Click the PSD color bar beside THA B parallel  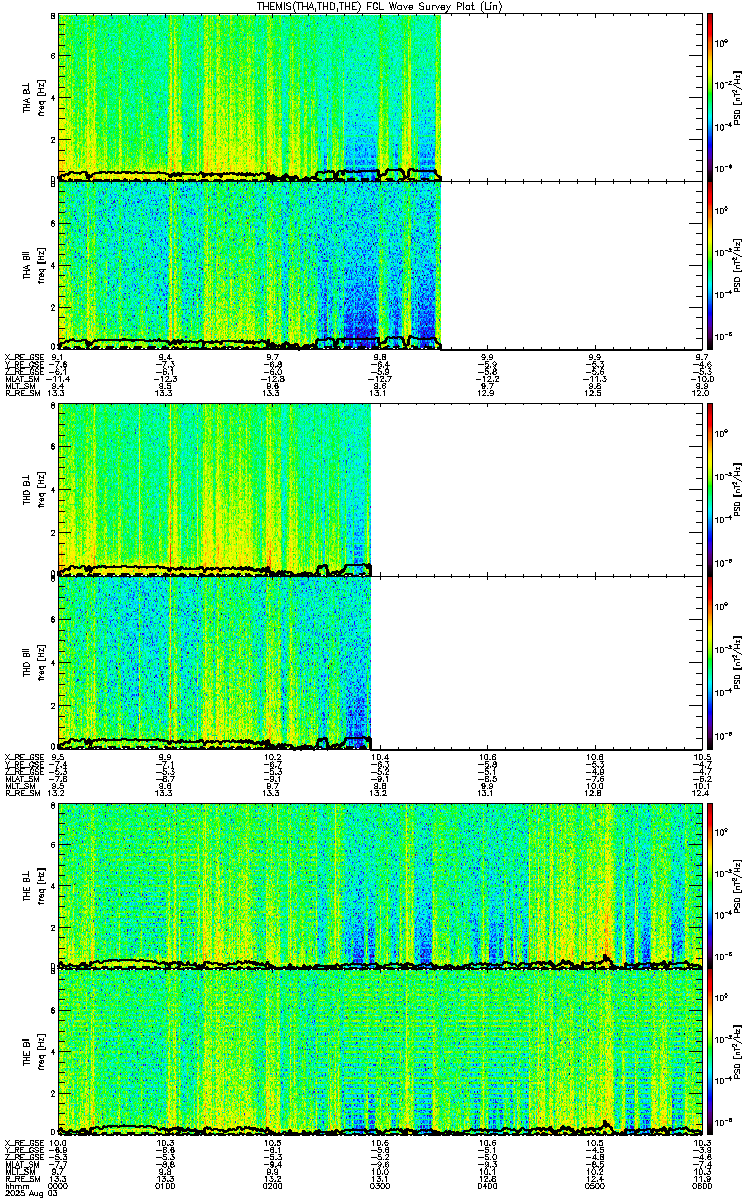(x=710, y=265)
